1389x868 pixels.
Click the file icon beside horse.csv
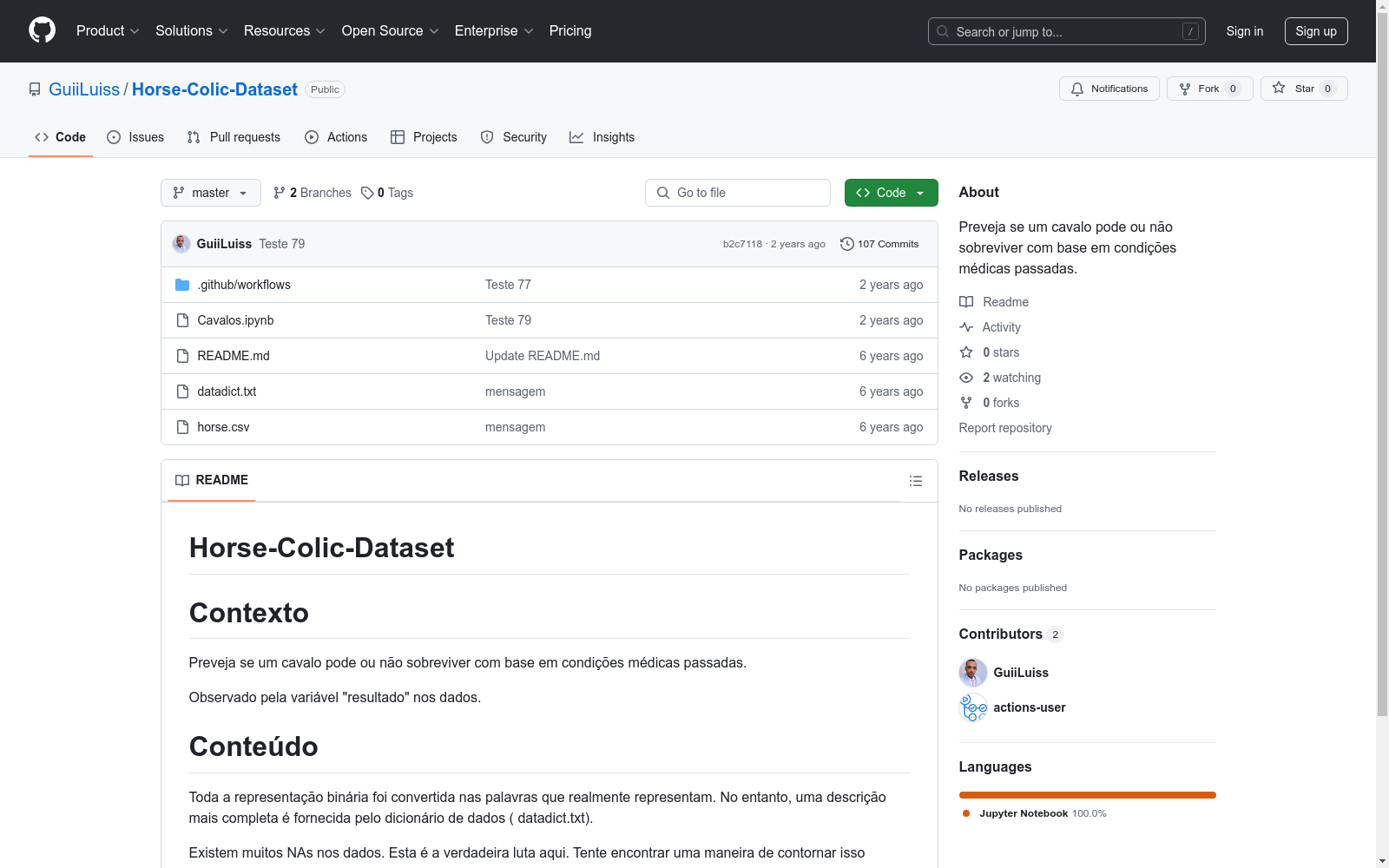182,427
